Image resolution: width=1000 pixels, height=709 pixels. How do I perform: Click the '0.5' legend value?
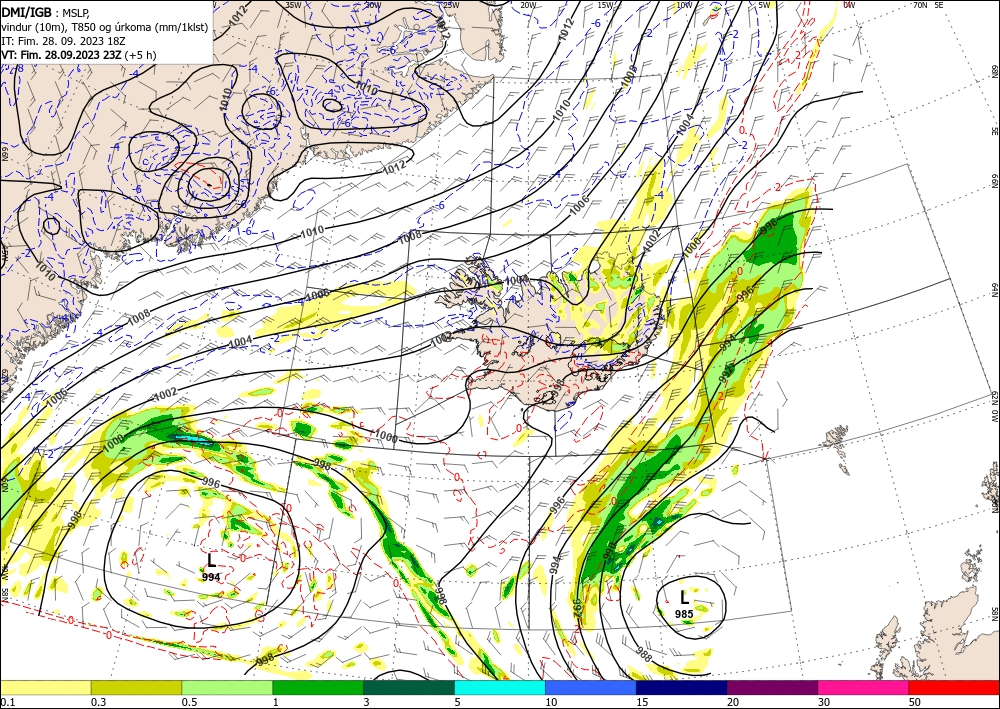(189, 702)
